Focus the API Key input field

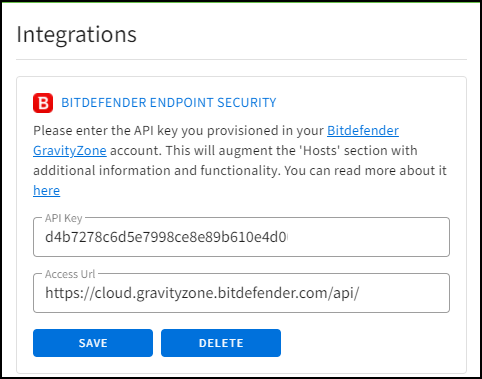point(241,237)
